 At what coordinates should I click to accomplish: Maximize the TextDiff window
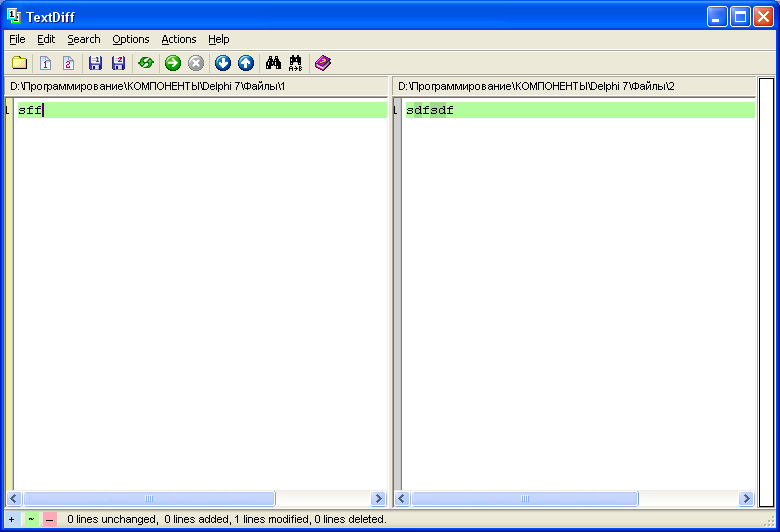point(740,17)
